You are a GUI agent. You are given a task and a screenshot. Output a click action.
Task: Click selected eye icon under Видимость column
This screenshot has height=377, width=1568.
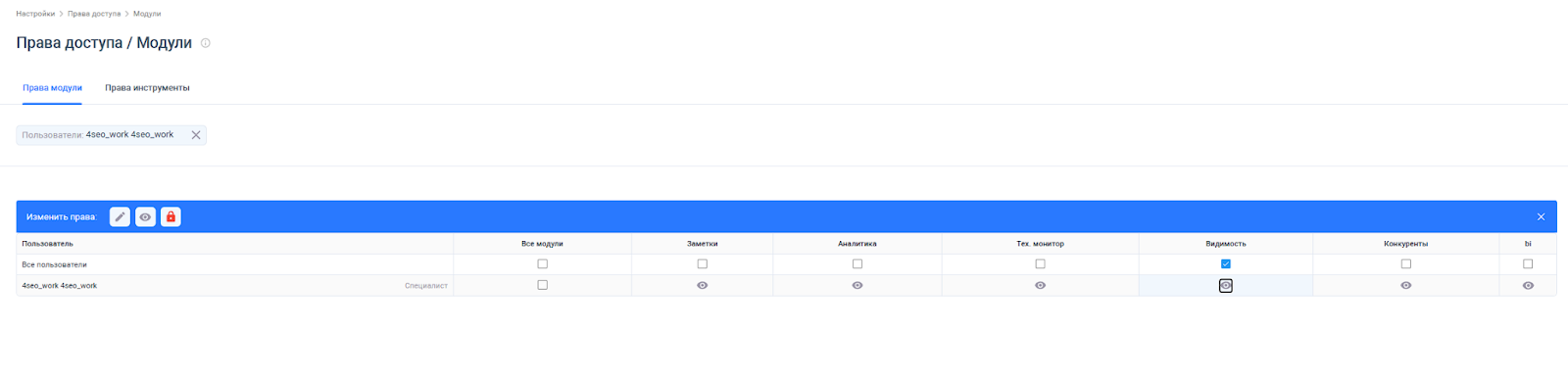pos(1225,286)
